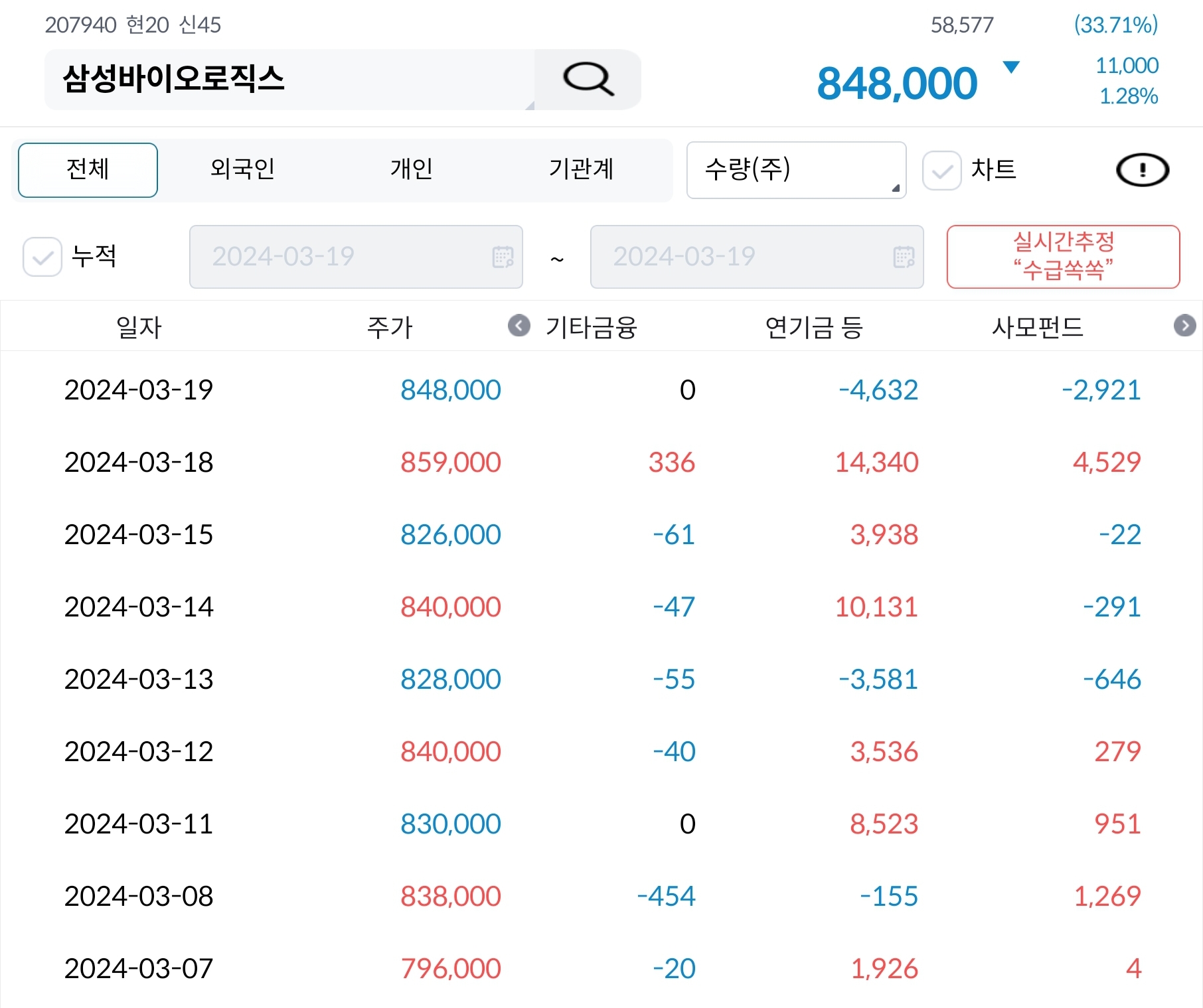The height and width of the screenshot is (1008, 1203).
Task: Click 기타금융 value 336
Action: click(672, 462)
